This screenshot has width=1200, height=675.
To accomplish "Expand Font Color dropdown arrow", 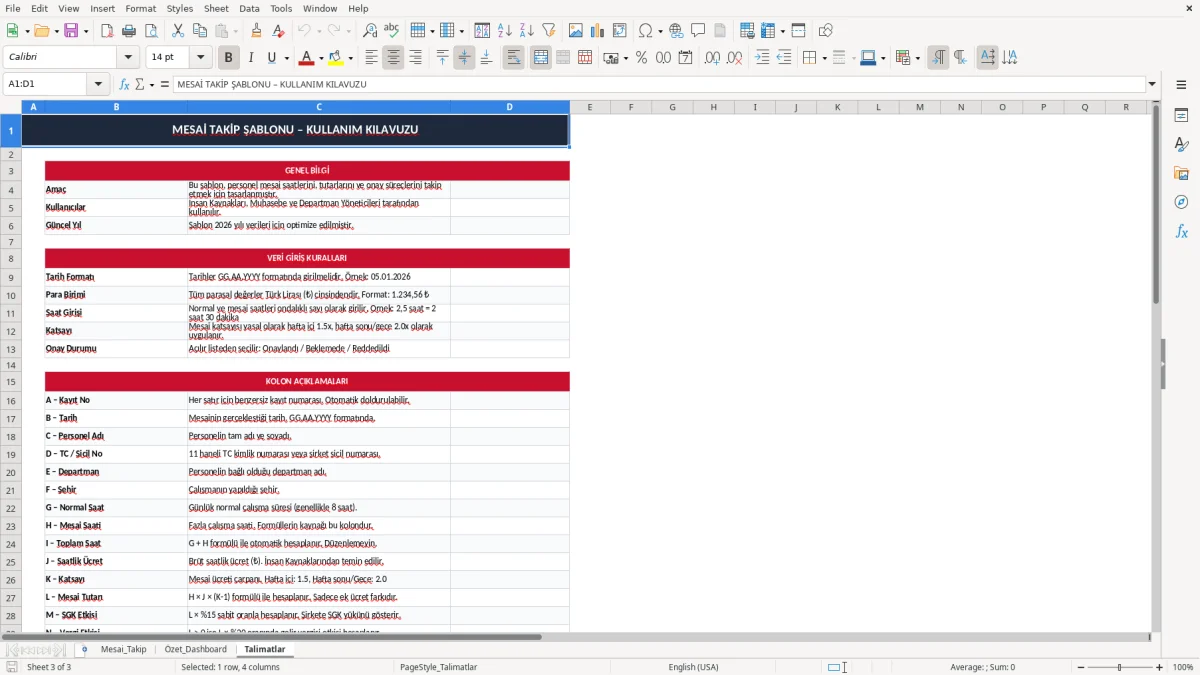I will point(321,58).
